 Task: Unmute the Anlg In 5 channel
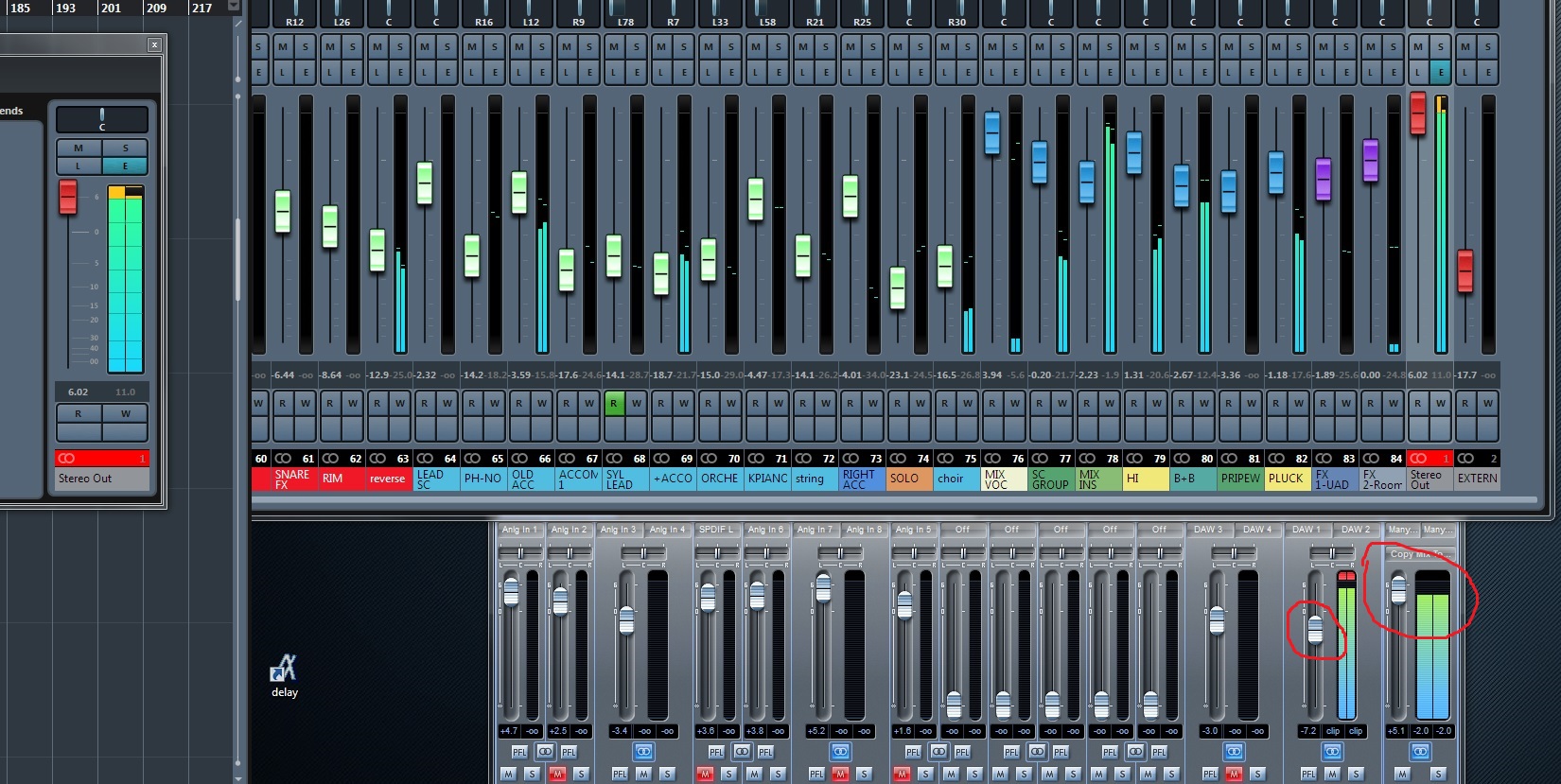pyautogui.click(x=902, y=774)
